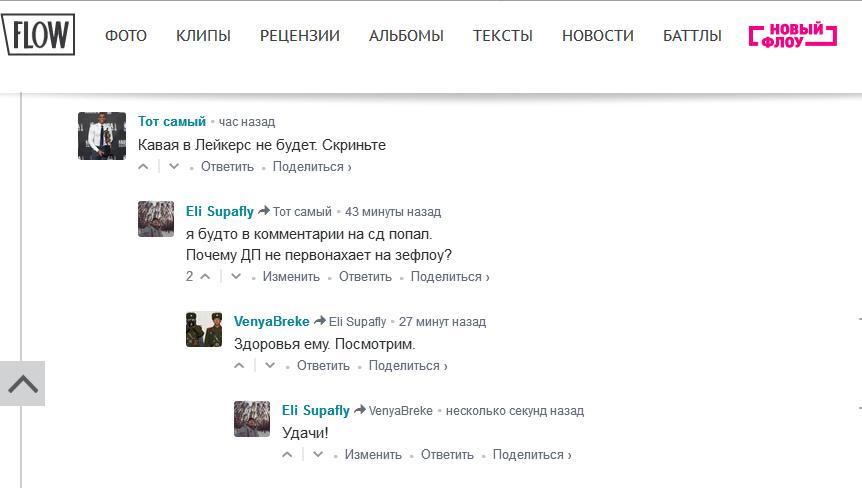
Task: Click Eli Supafly's avatar beside 'Удачи!'
Action: point(252,419)
